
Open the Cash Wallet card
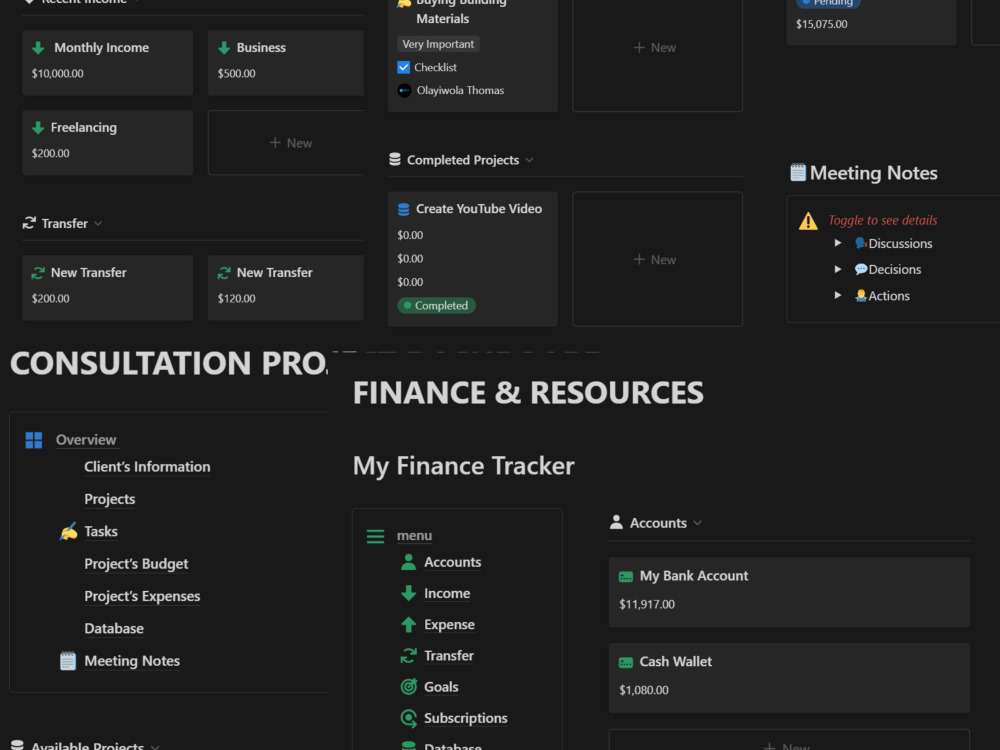click(790, 678)
